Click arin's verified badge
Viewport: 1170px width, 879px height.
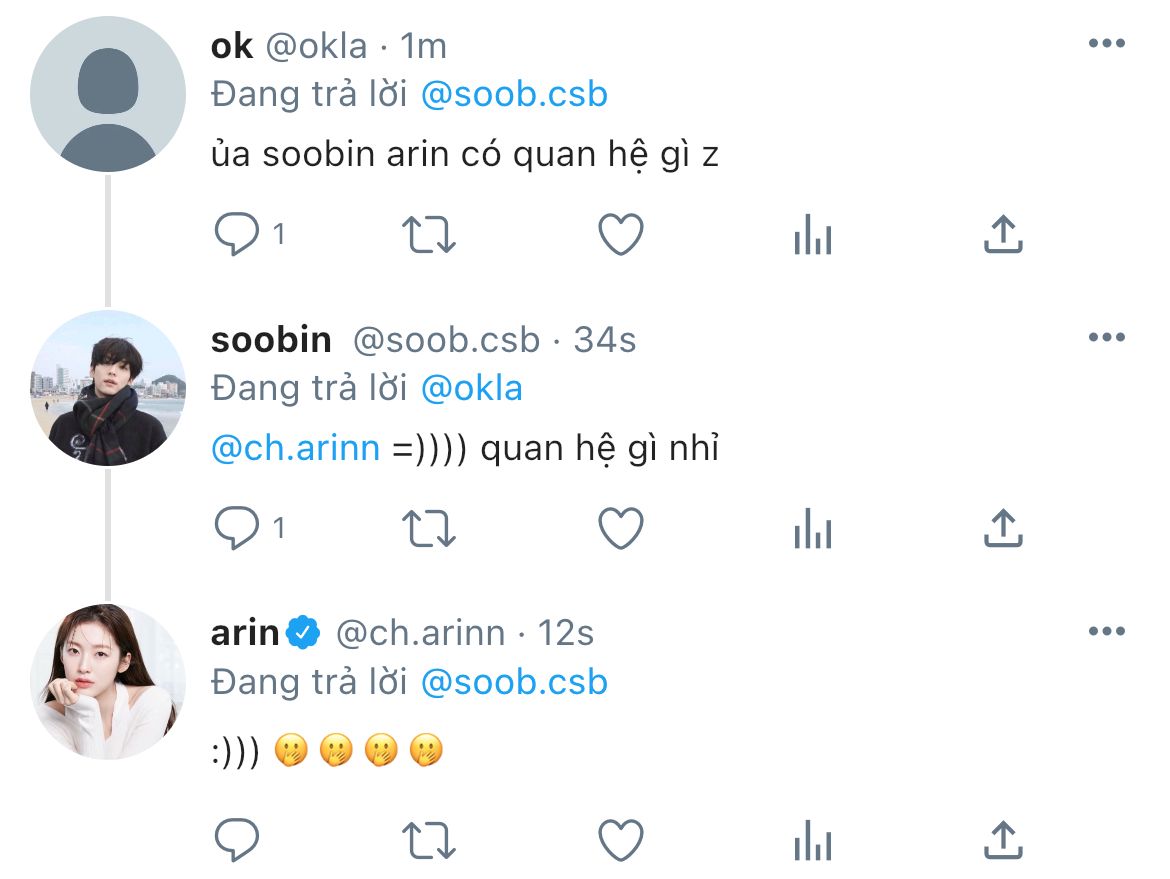tap(303, 632)
